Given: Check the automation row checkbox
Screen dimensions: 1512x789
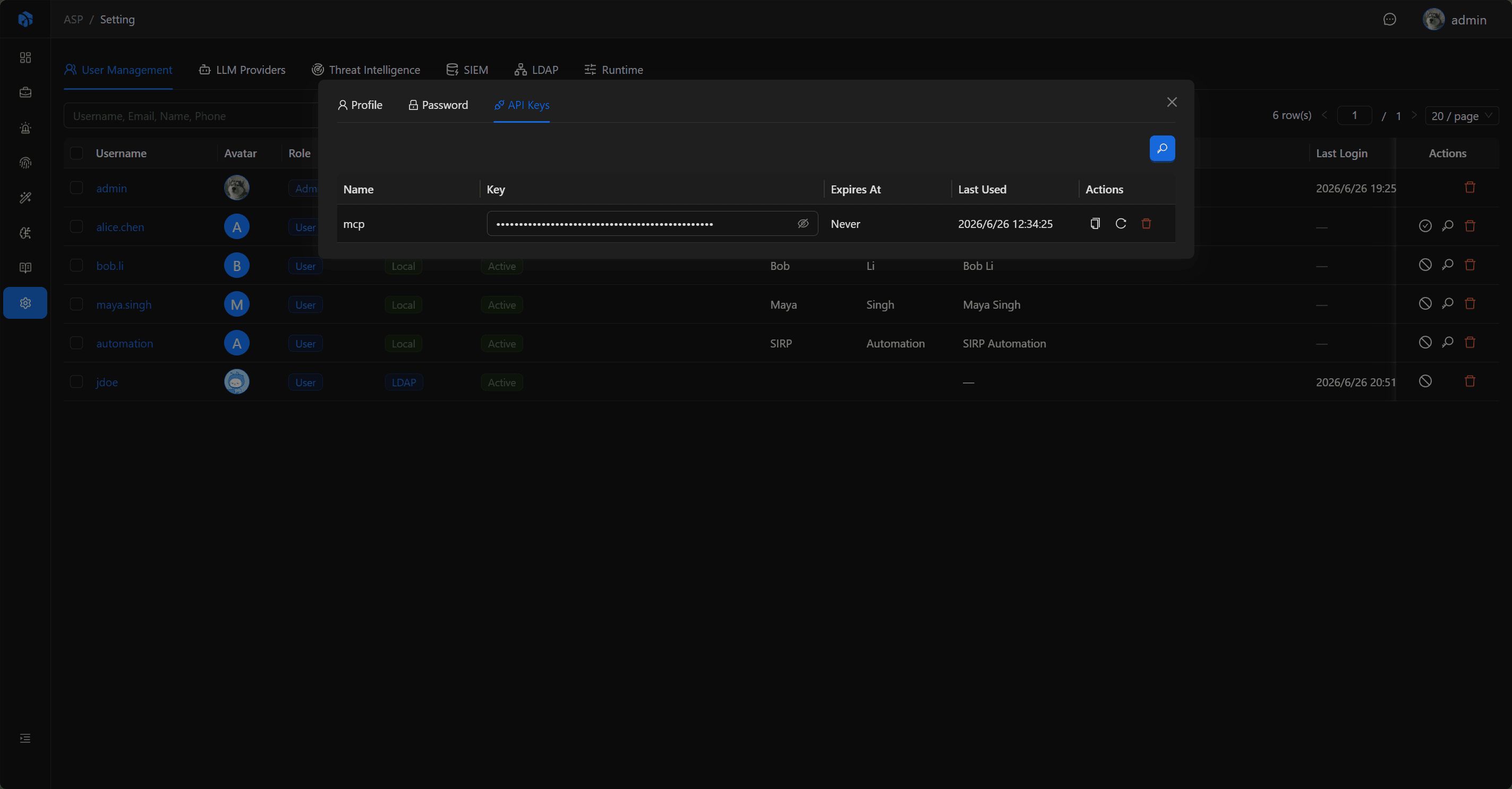Looking at the screenshot, I should pos(76,343).
